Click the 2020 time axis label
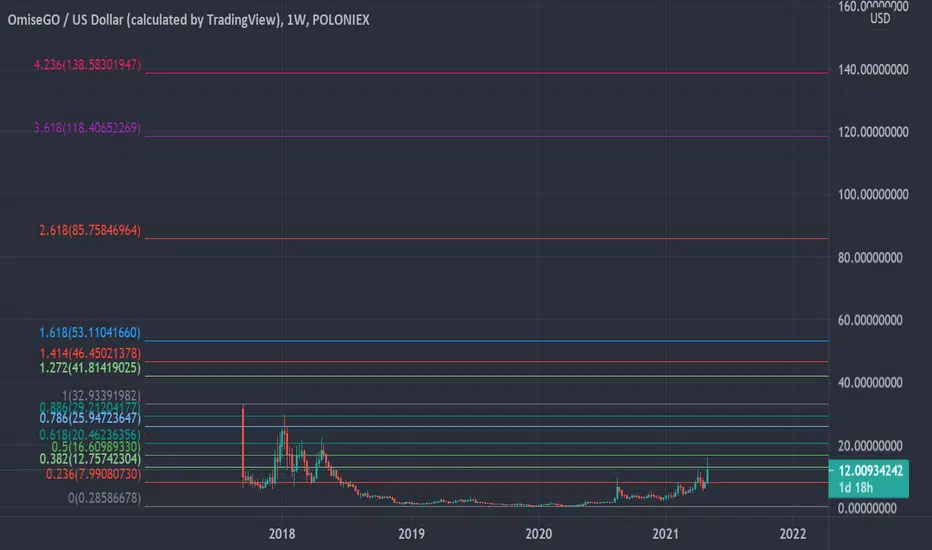 tap(539, 534)
